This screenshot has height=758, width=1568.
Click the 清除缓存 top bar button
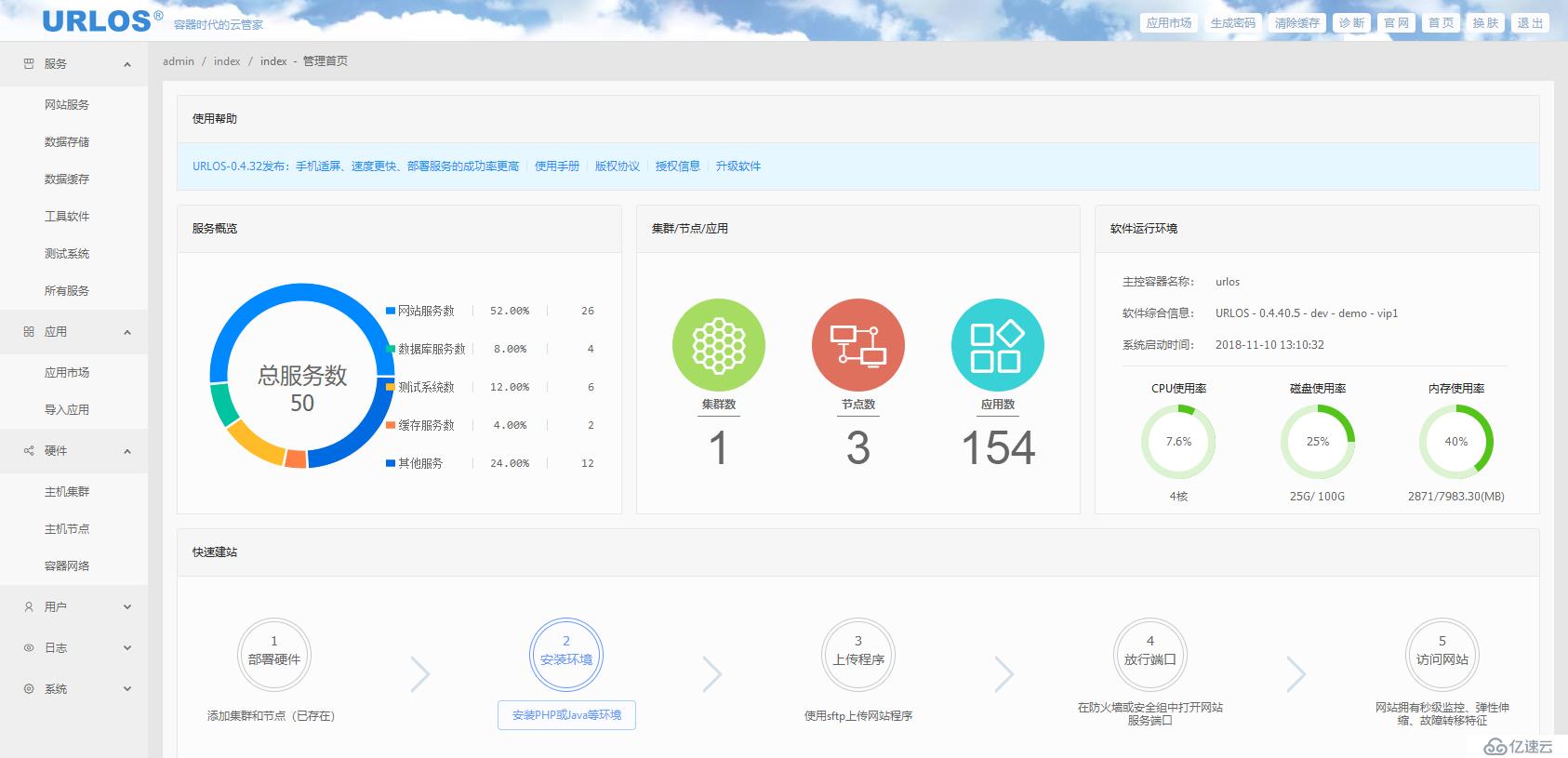coord(1297,23)
